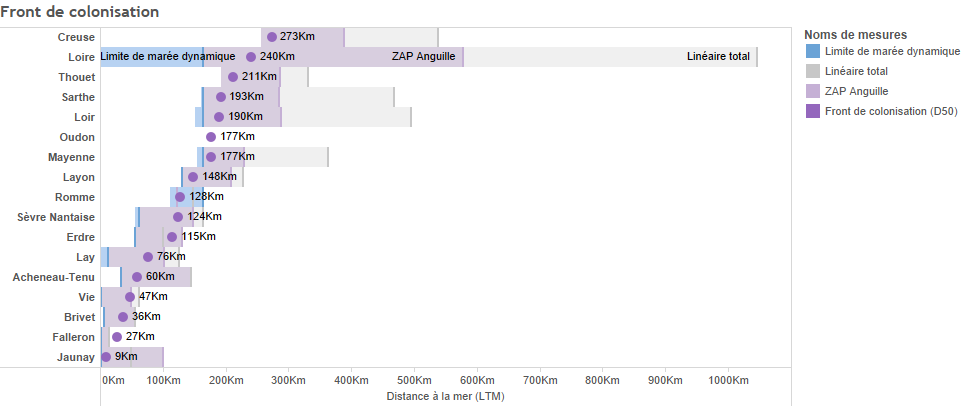This screenshot has width=965, height=406.
Task: Select the Romme 128Km dot
Action: [x=180, y=197]
